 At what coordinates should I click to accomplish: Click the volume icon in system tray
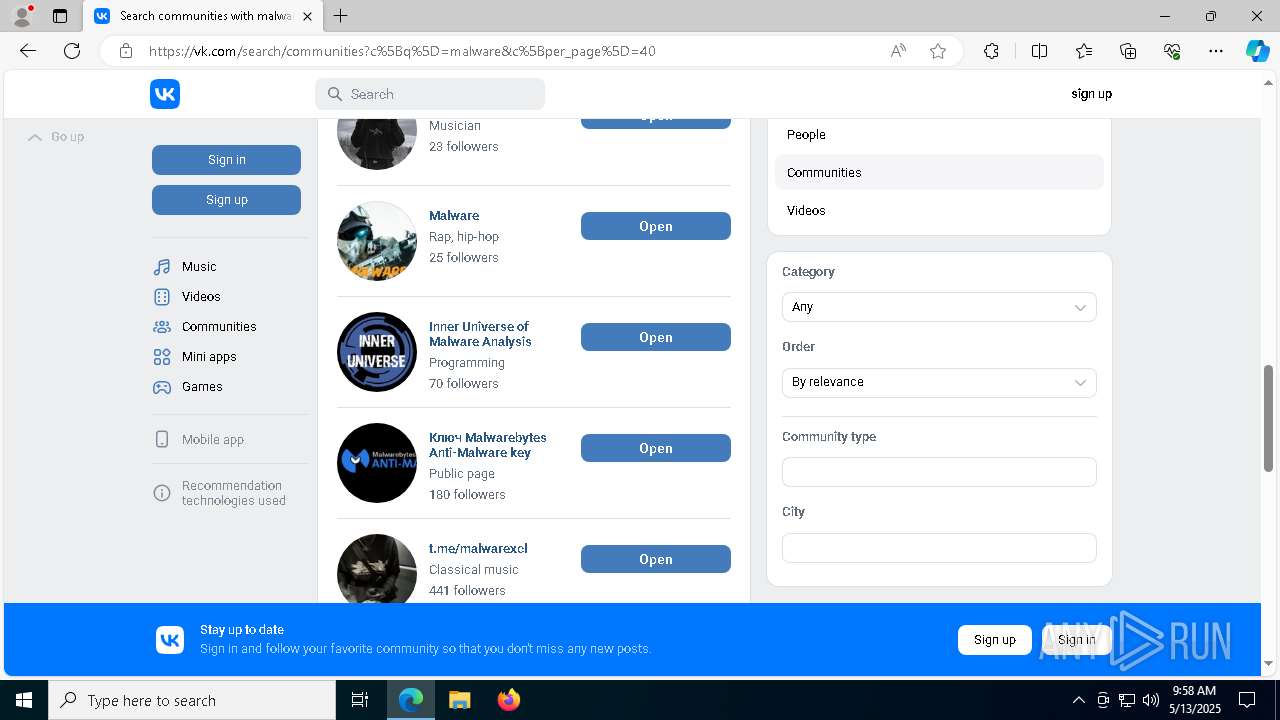(1150, 700)
